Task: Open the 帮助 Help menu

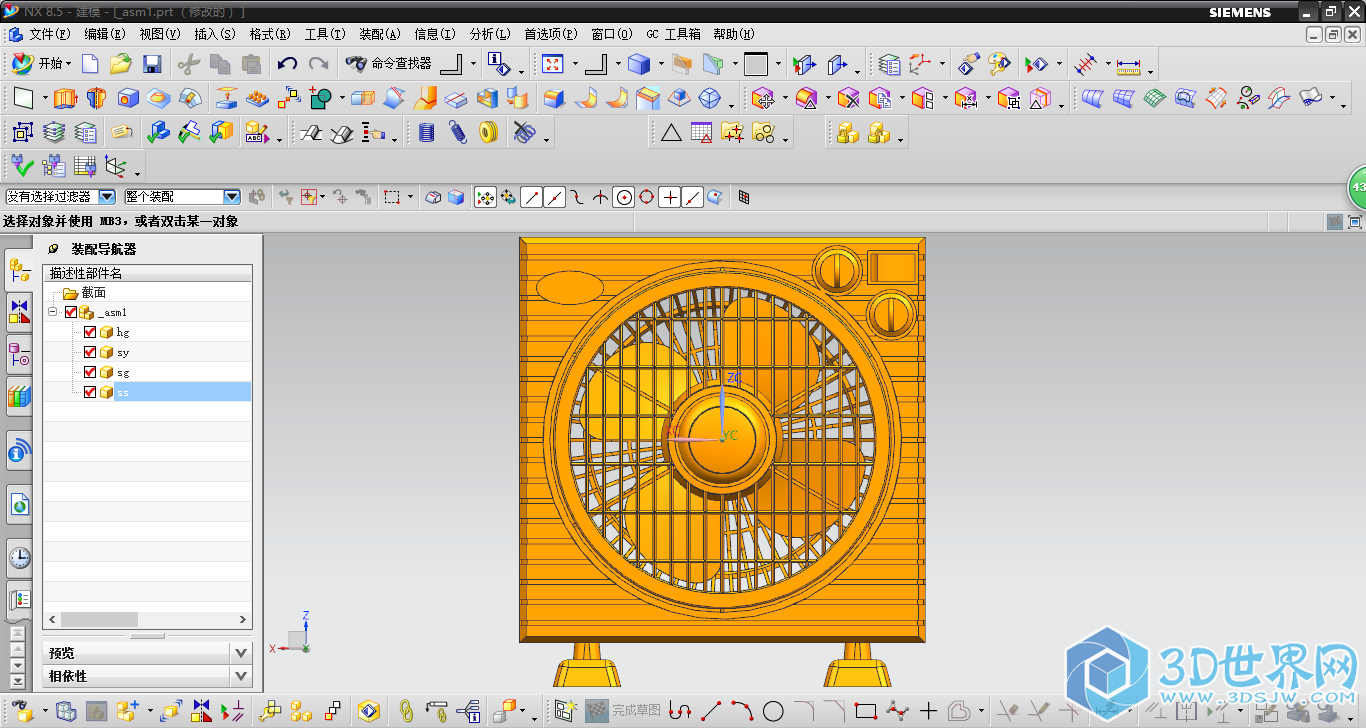Action: pos(733,34)
